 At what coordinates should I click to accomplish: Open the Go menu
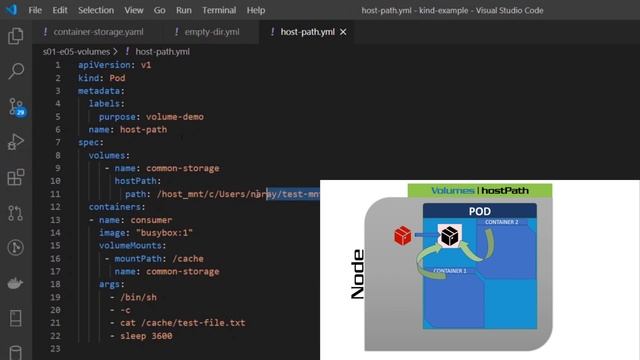(x=160, y=10)
